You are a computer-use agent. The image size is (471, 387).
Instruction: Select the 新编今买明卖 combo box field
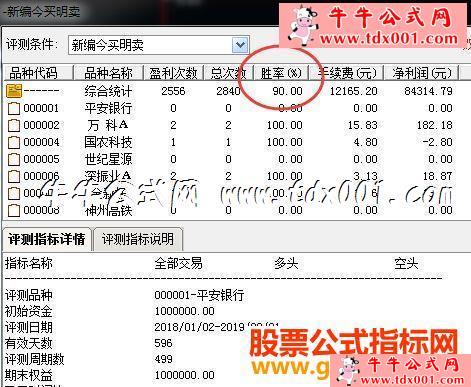158,45
